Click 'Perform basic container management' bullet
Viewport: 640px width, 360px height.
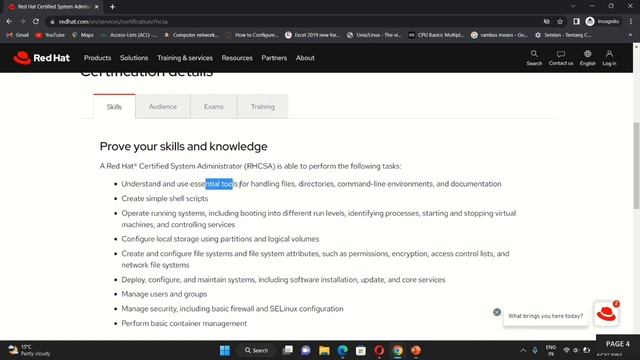tap(184, 323)
